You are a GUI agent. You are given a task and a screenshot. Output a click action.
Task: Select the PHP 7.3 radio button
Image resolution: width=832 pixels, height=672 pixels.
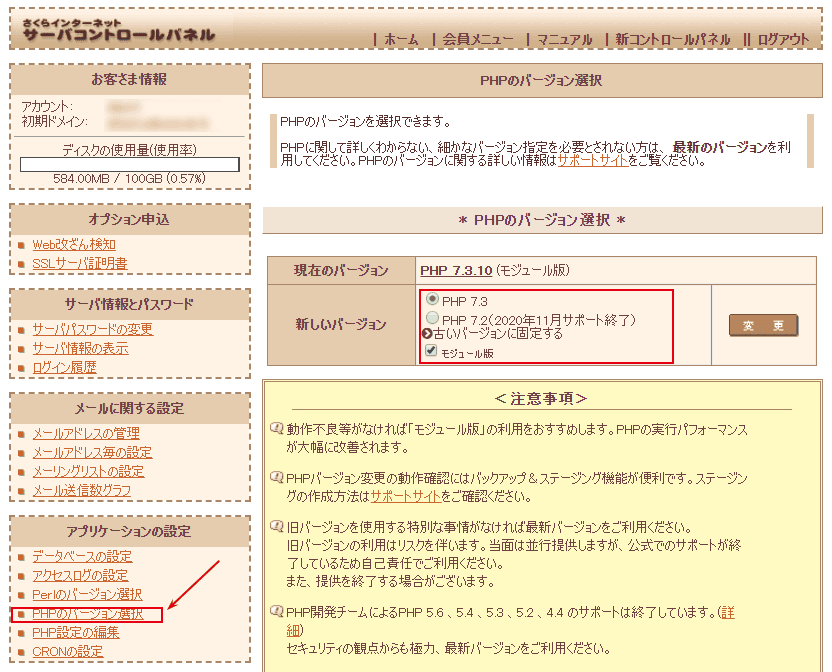(x=432, y=299)
